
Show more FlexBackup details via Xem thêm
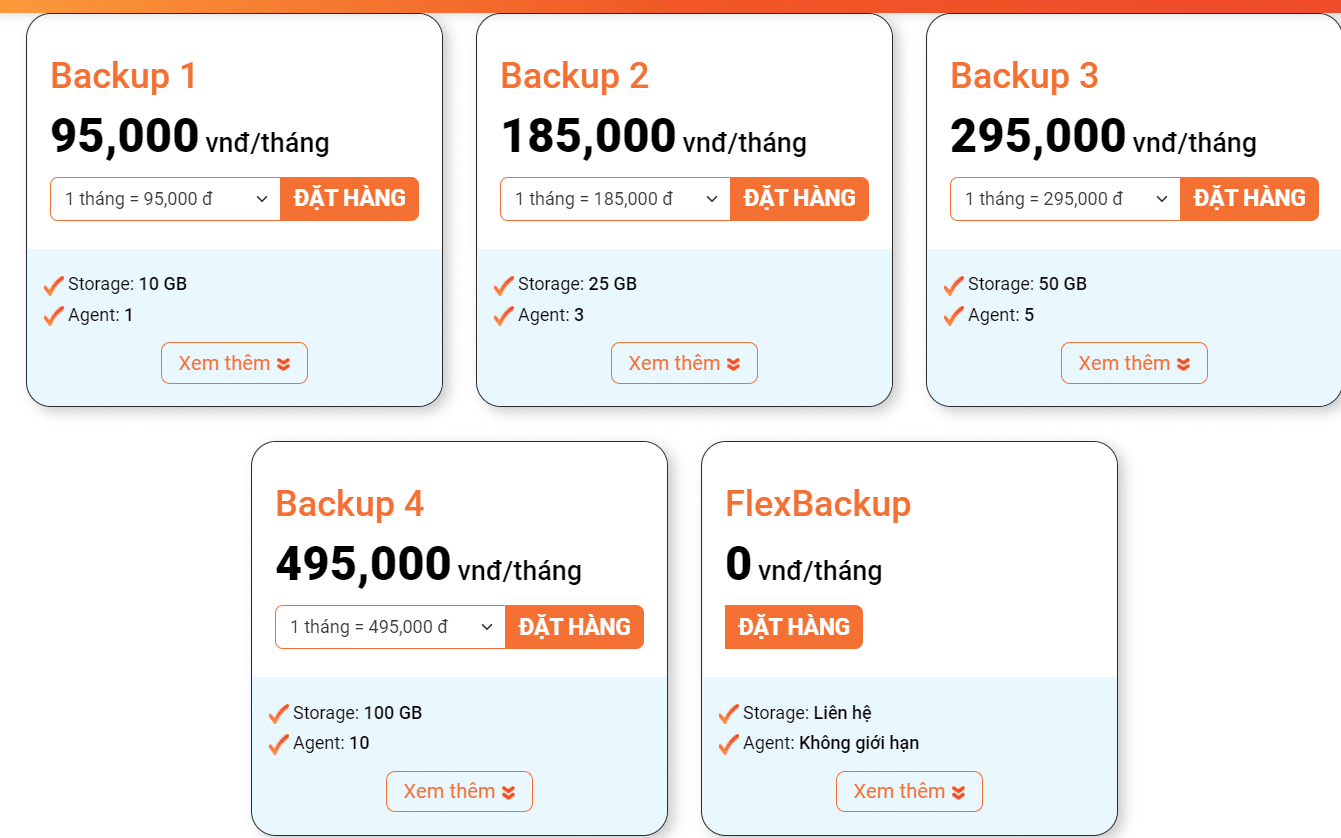(x=909, y=791)
